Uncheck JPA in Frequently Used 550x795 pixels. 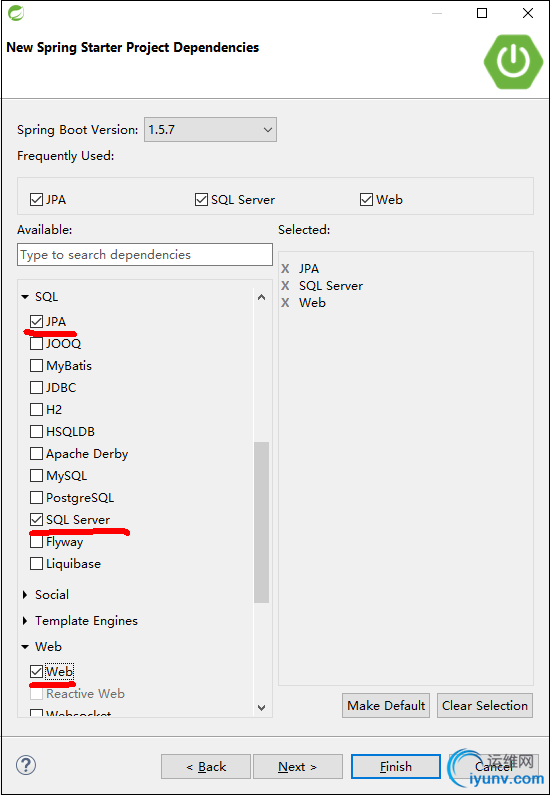(36, 200)
